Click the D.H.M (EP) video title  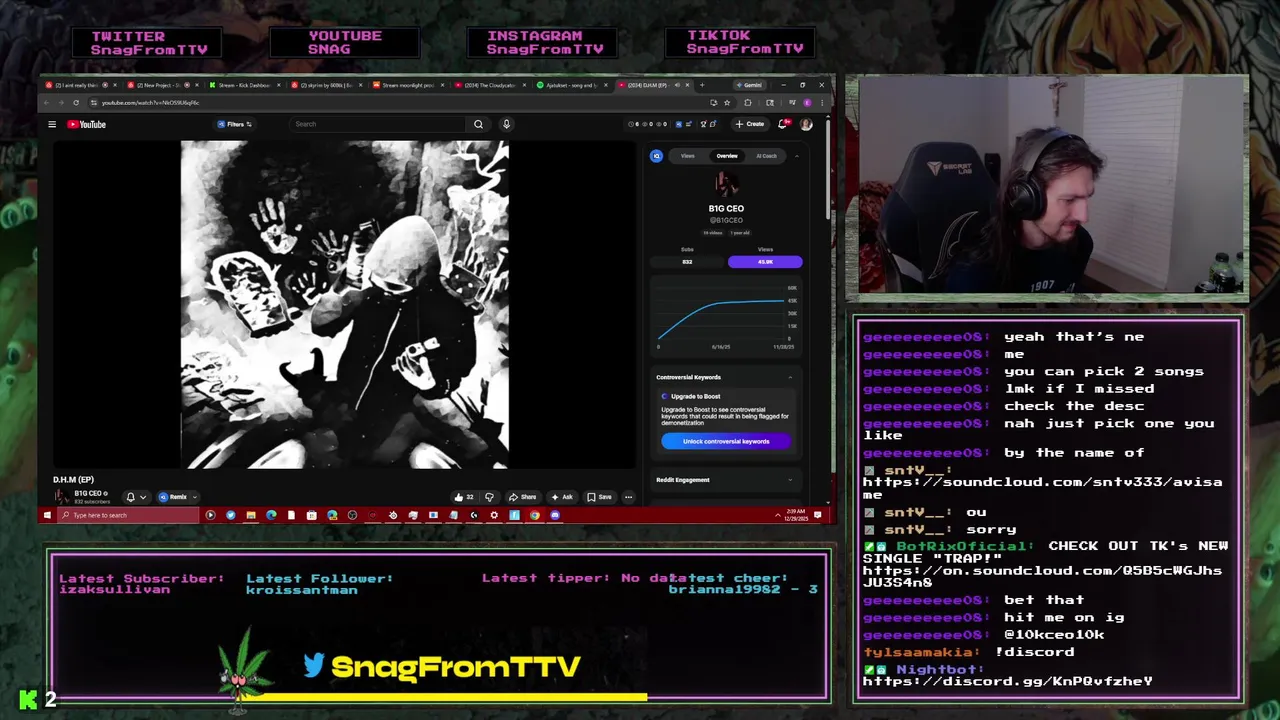(x=73, y=479)
